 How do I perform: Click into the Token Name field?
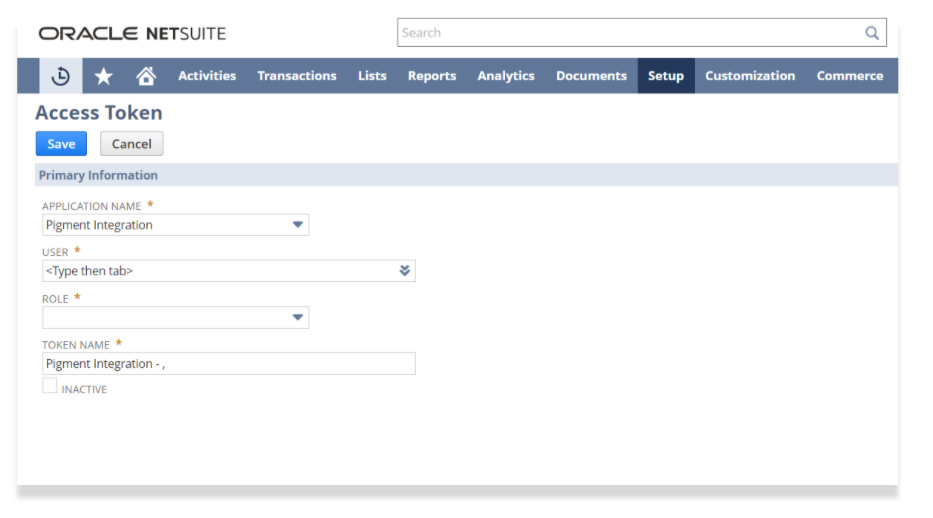(x=228, y=363)
